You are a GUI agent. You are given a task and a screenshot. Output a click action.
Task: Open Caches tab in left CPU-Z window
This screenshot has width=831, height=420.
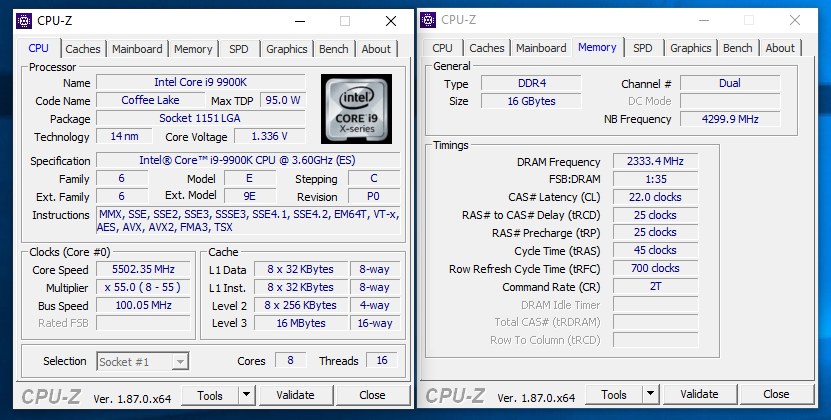coord(83,49)
